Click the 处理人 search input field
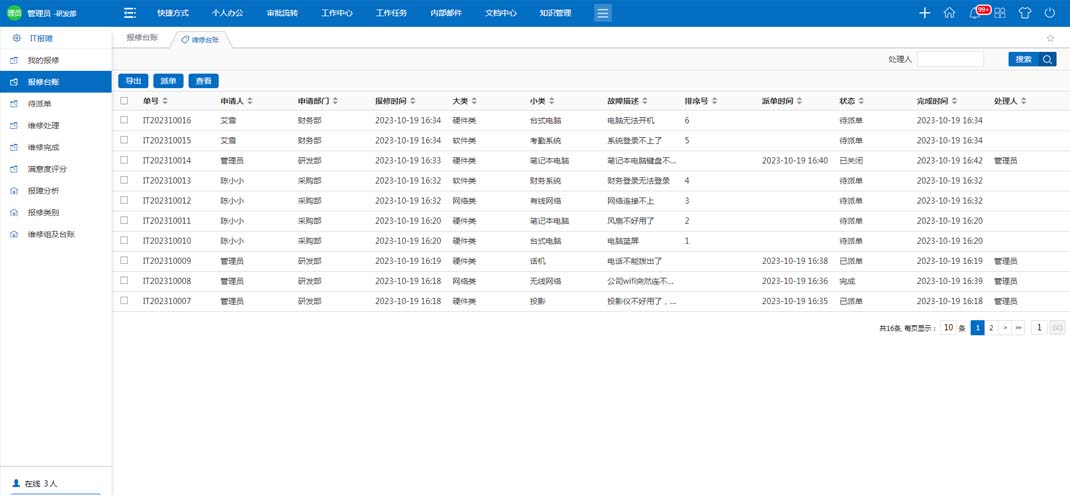The height and width of the screenshot is (495, 1070). coord(950,60)
